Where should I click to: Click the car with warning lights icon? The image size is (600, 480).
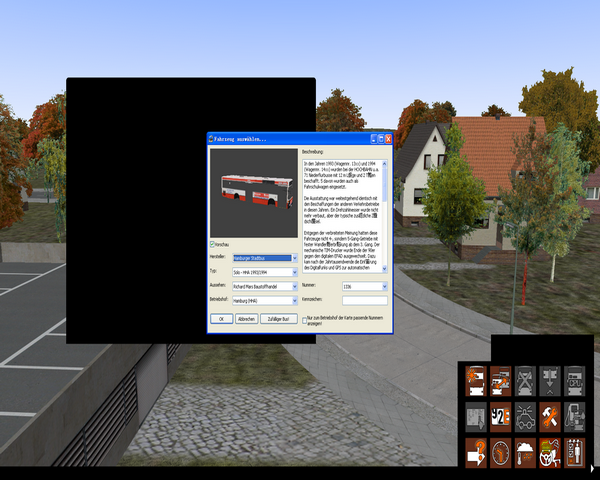(x=525, y=417)
